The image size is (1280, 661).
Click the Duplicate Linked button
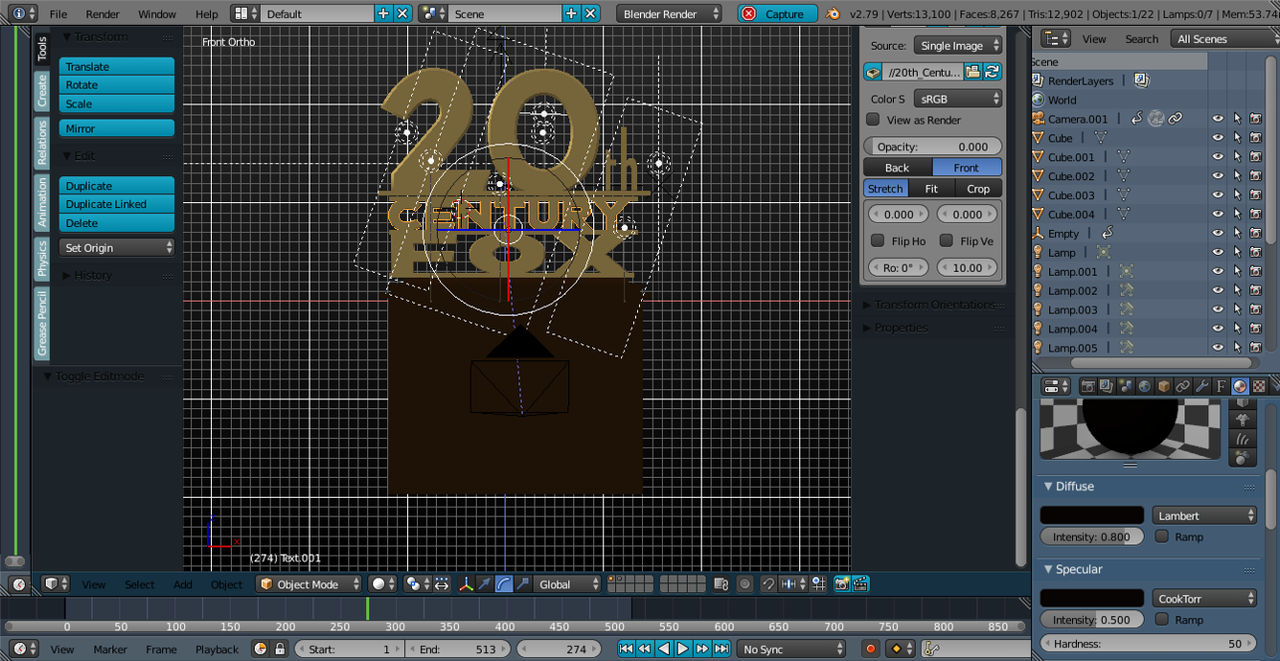tap(117, 204)
